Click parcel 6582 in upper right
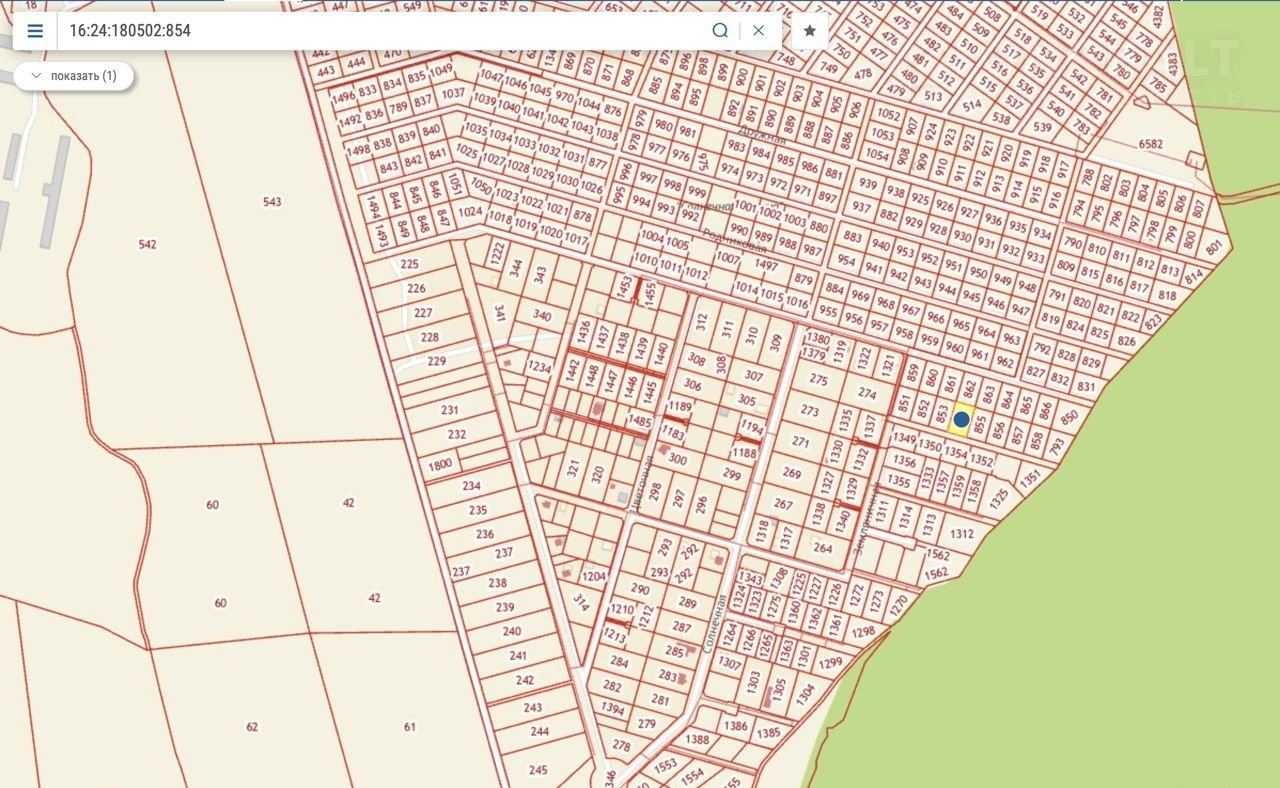 (x=1151, y=144)
